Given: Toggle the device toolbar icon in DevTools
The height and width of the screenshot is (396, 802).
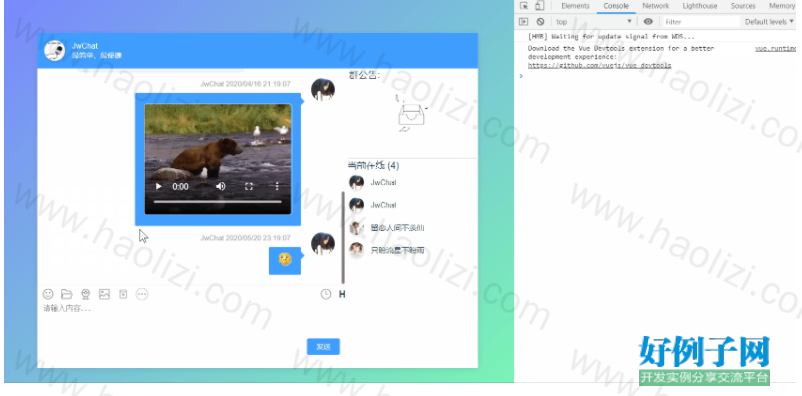Looking at the screenshot, I should [x=540, y=6].
